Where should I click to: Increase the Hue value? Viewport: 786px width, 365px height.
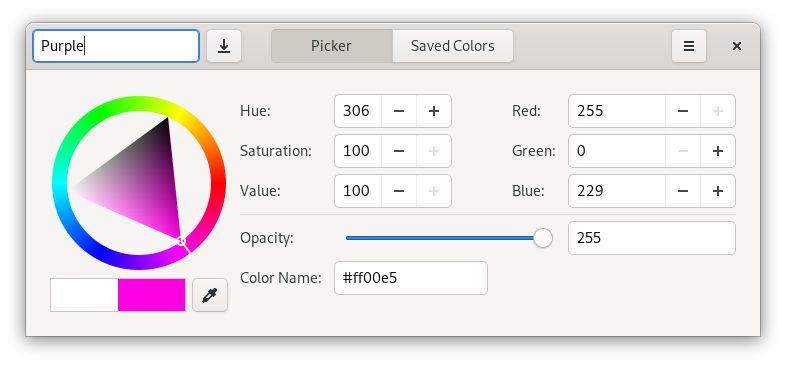tap(434, 111)
